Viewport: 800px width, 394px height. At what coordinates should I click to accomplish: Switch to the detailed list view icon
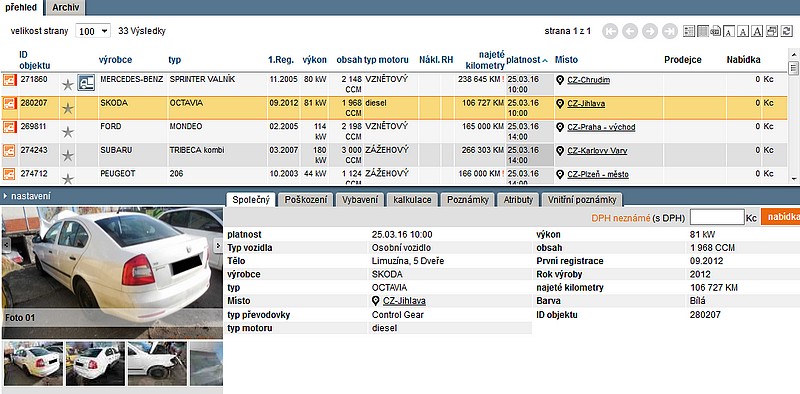(x=689, y=31)
